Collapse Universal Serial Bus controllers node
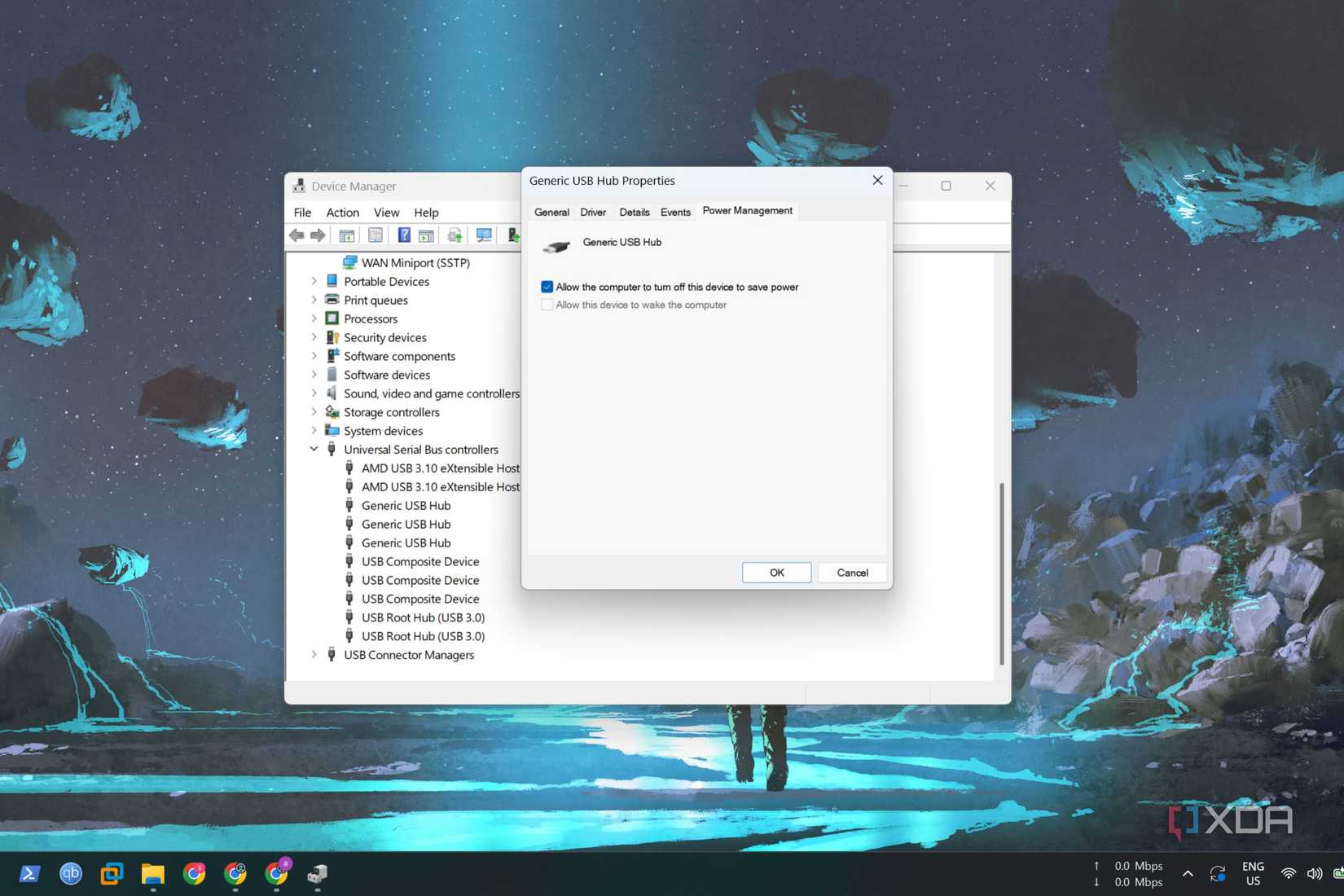This screenshot has width=1344, height=896. point(314,449)
